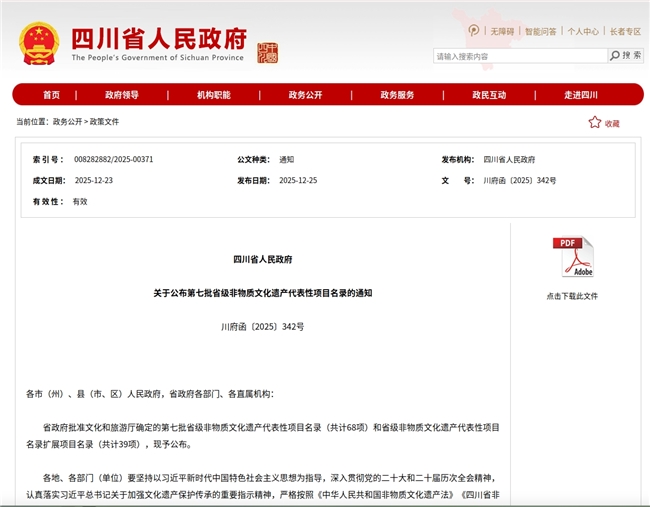Open the 政府领导 menu item
The height and width of the screenshot is (507, 650).
click(122, 95)
